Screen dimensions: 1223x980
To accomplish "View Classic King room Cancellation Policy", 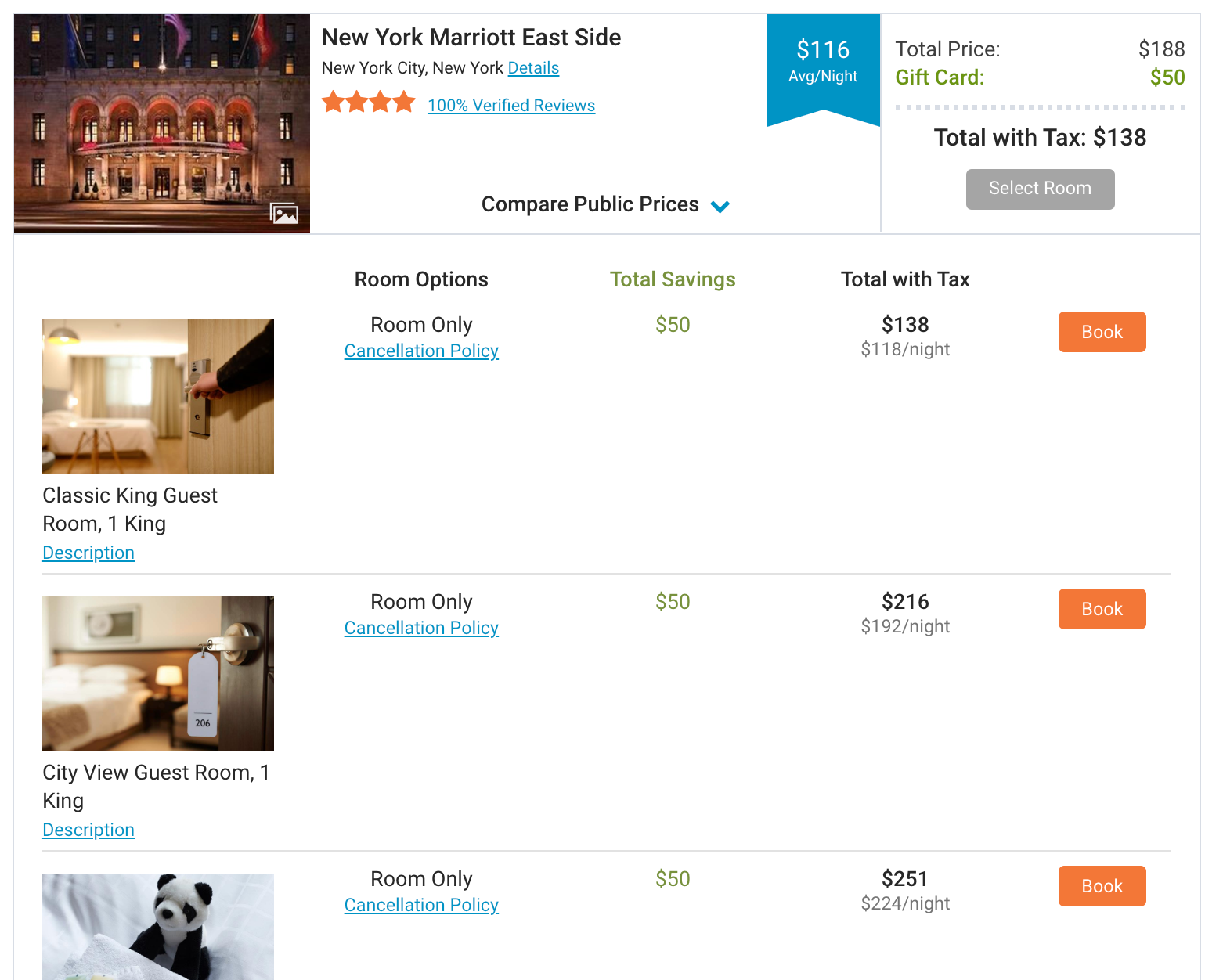I will 421,351.
